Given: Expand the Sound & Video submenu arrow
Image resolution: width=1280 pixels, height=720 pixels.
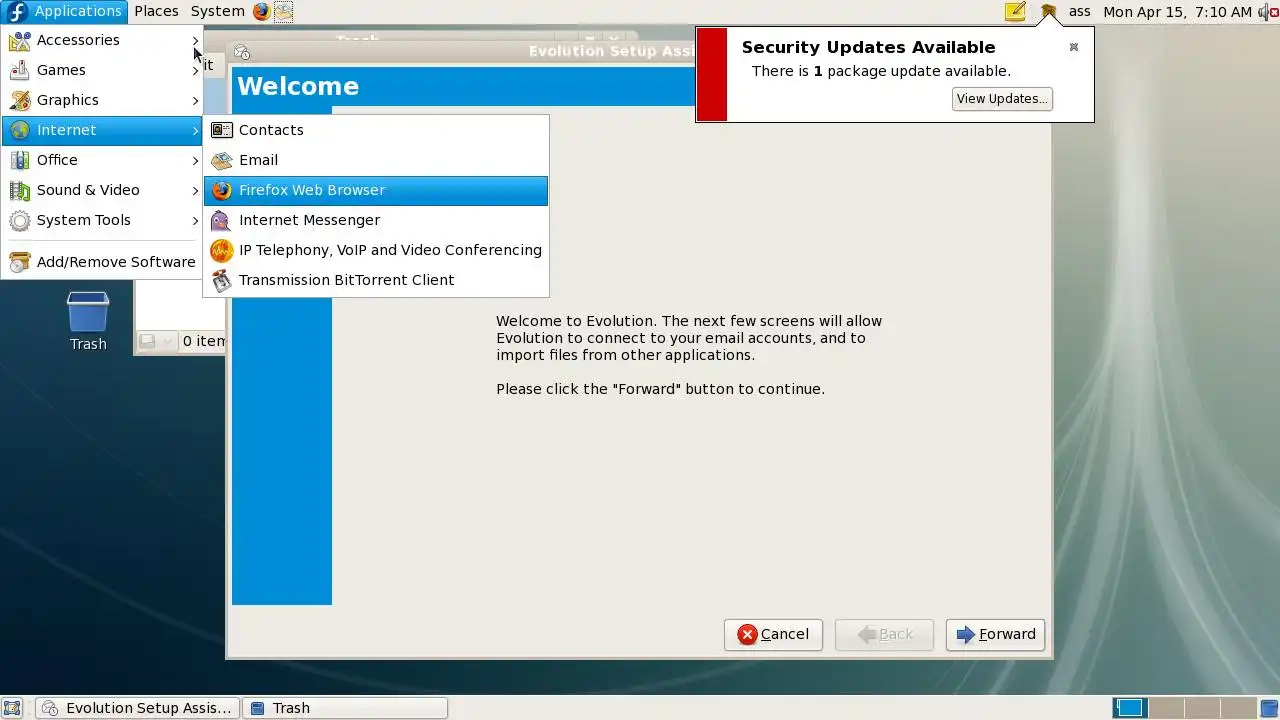Looking at the screenshot, I should pyautogui.click(x=196, y=190).
